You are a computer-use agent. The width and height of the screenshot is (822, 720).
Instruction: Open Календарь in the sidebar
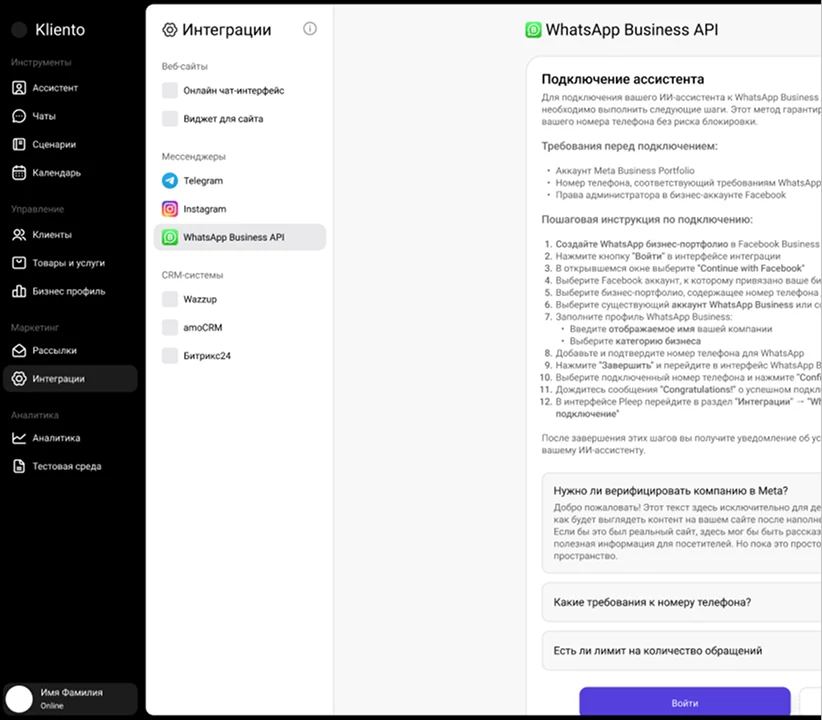56,173
